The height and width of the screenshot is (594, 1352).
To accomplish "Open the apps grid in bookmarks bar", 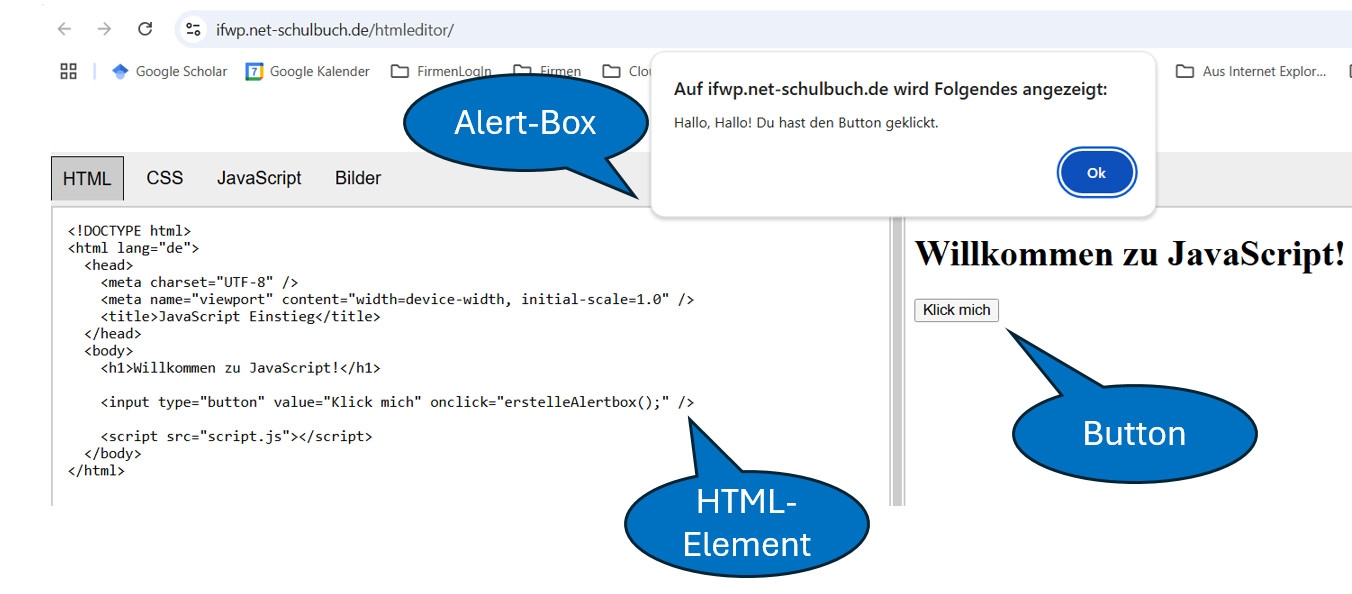I will coord(68,71).
